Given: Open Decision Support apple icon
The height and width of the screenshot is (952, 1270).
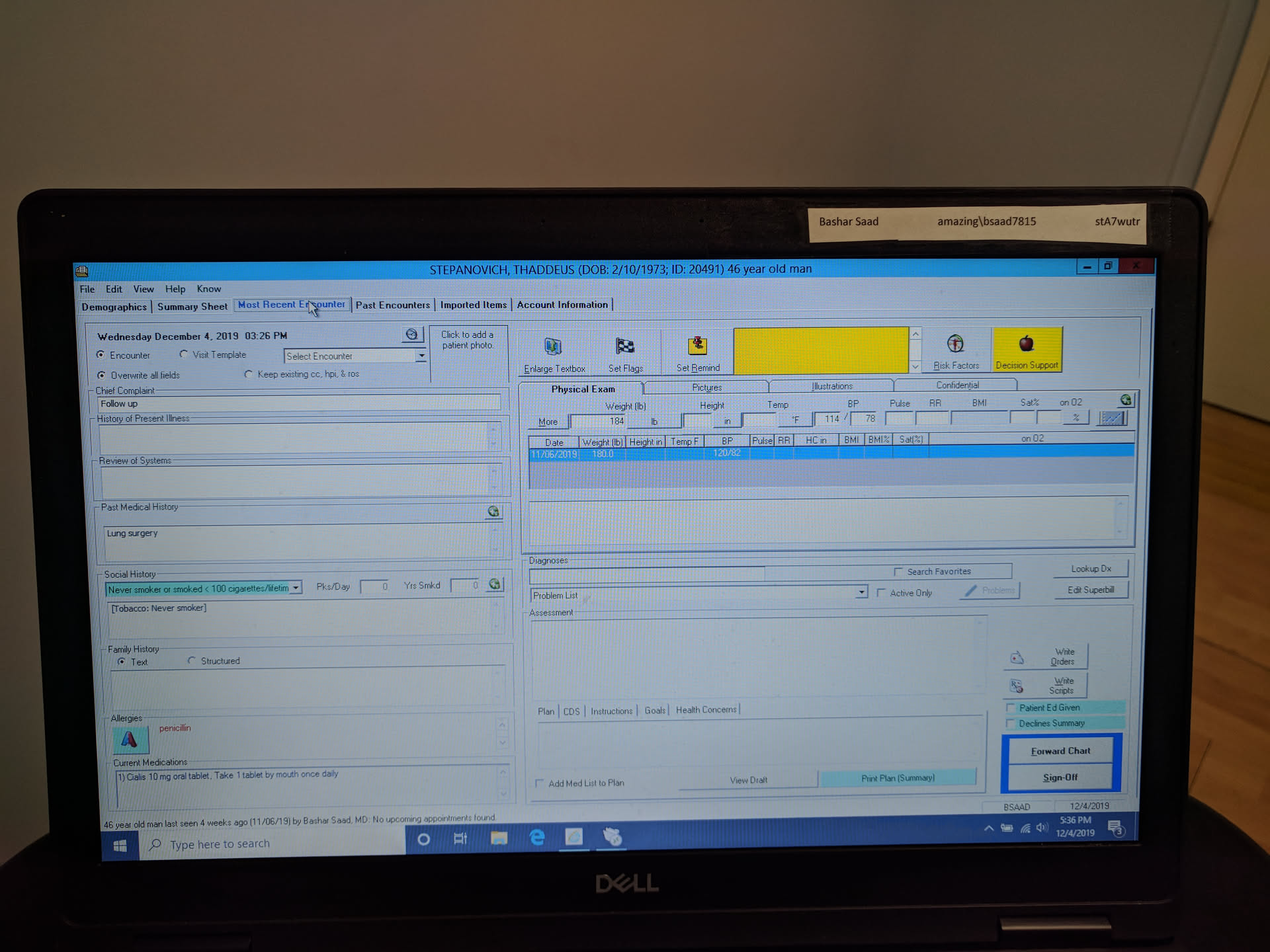Looking at the screenshot, I should click(1026, 344).
